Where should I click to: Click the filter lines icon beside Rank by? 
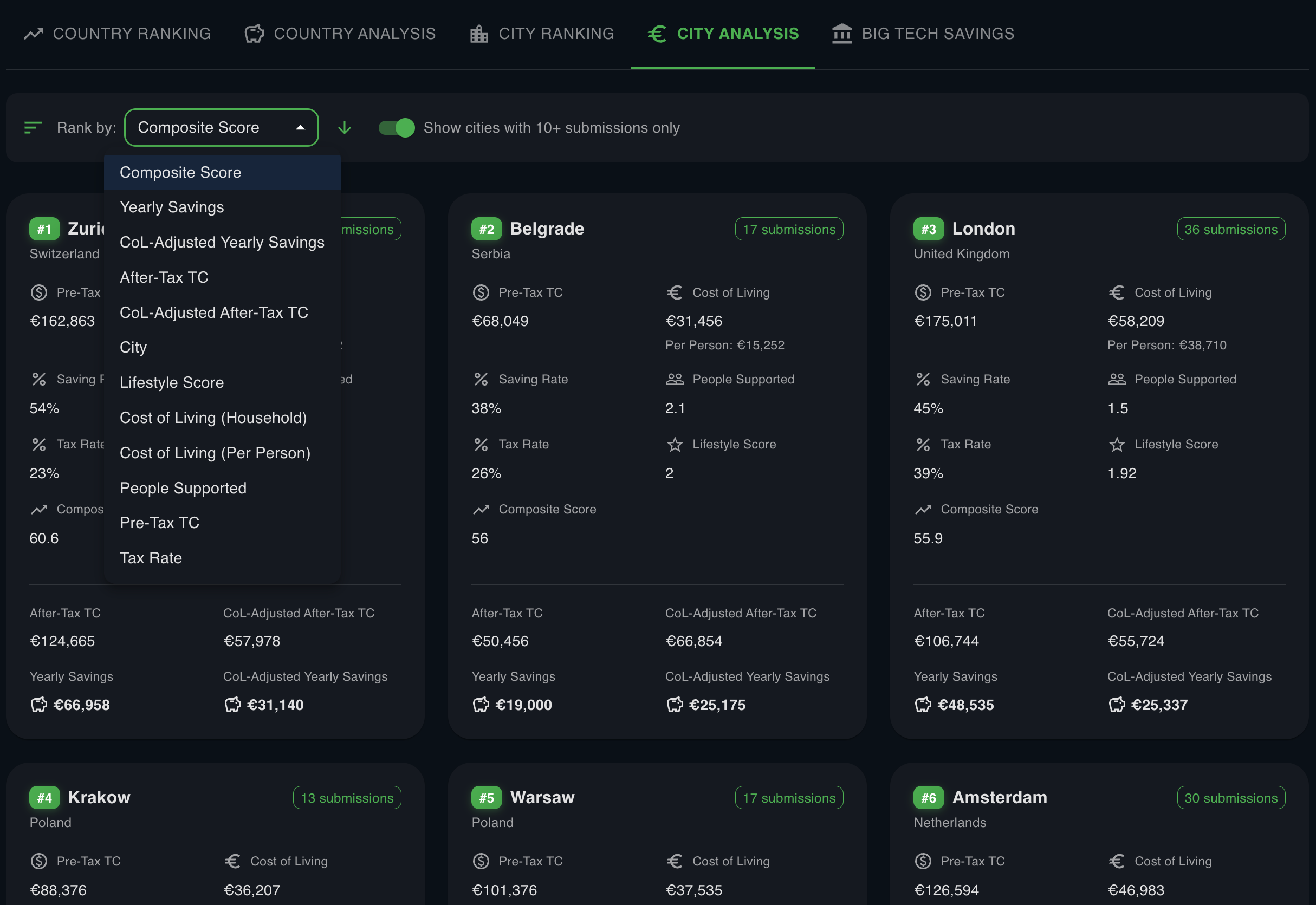[x=33, y=128]
